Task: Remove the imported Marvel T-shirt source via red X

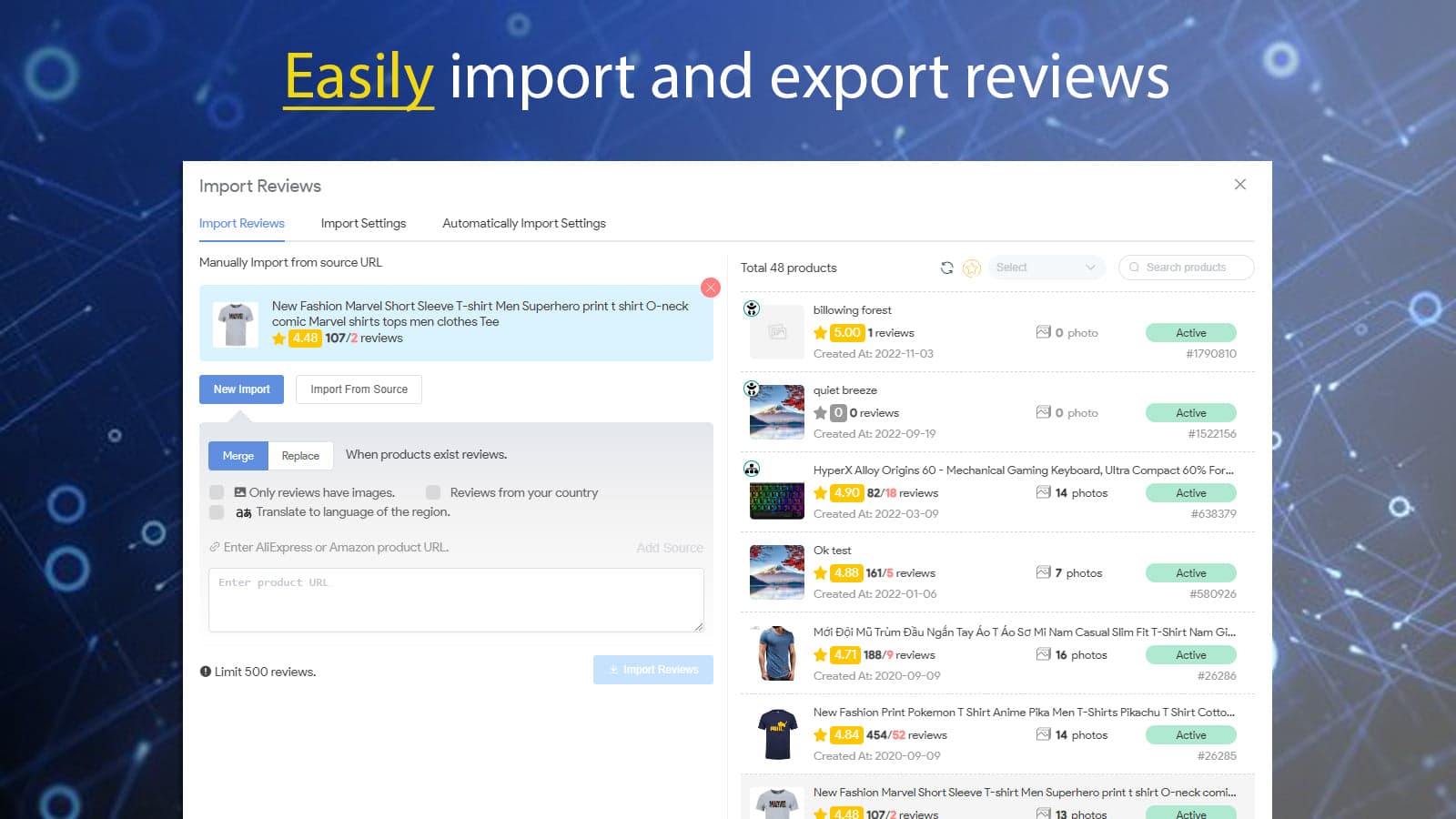Action: [x=711, y=288]
